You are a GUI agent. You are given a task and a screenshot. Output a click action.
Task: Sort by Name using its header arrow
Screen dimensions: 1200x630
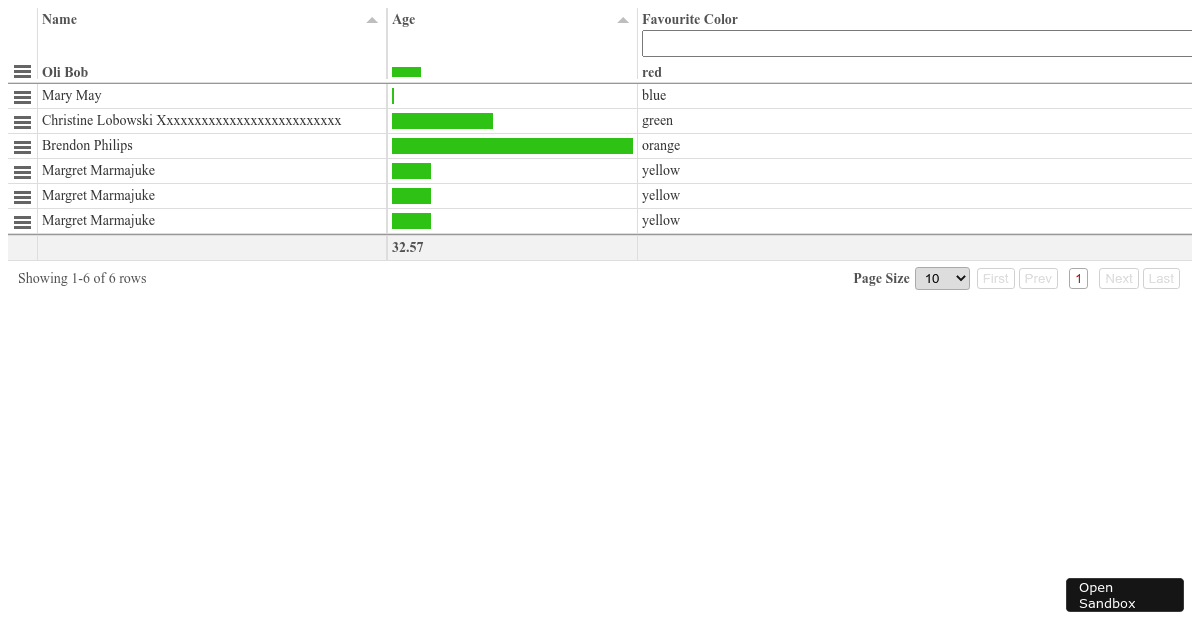[x=372, y=20]
